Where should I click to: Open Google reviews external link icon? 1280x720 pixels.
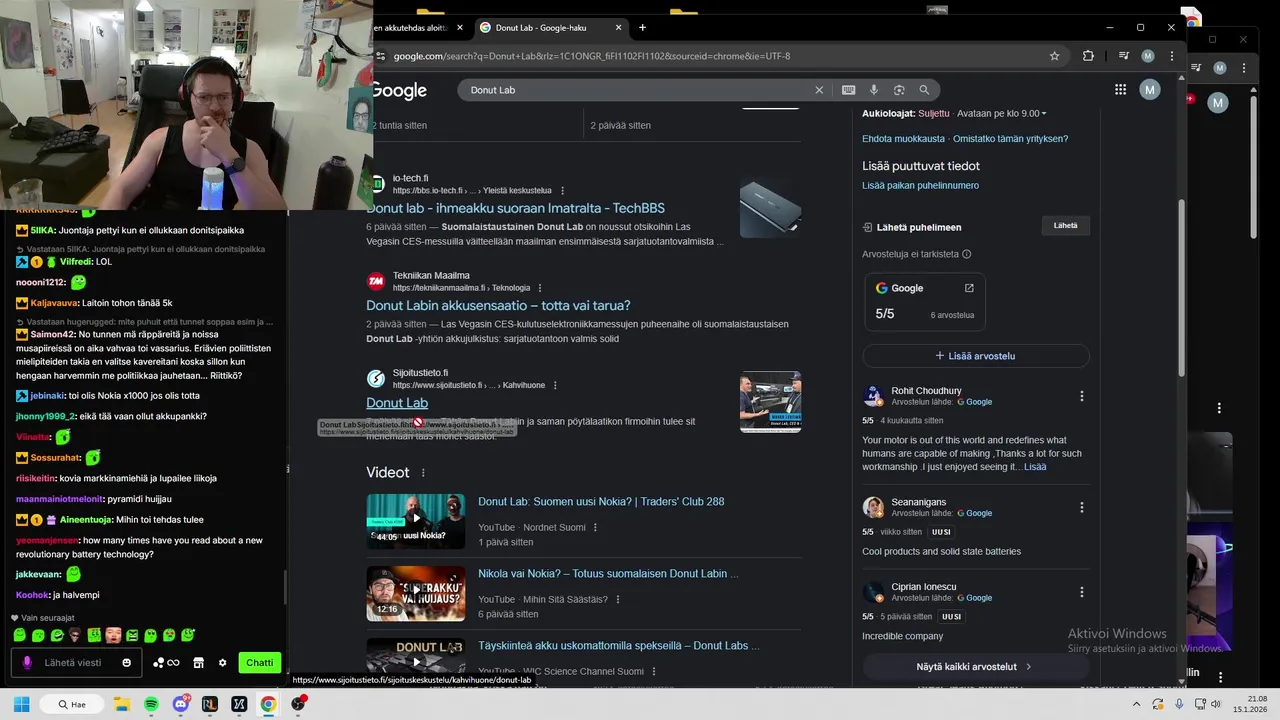pos(969,288)
